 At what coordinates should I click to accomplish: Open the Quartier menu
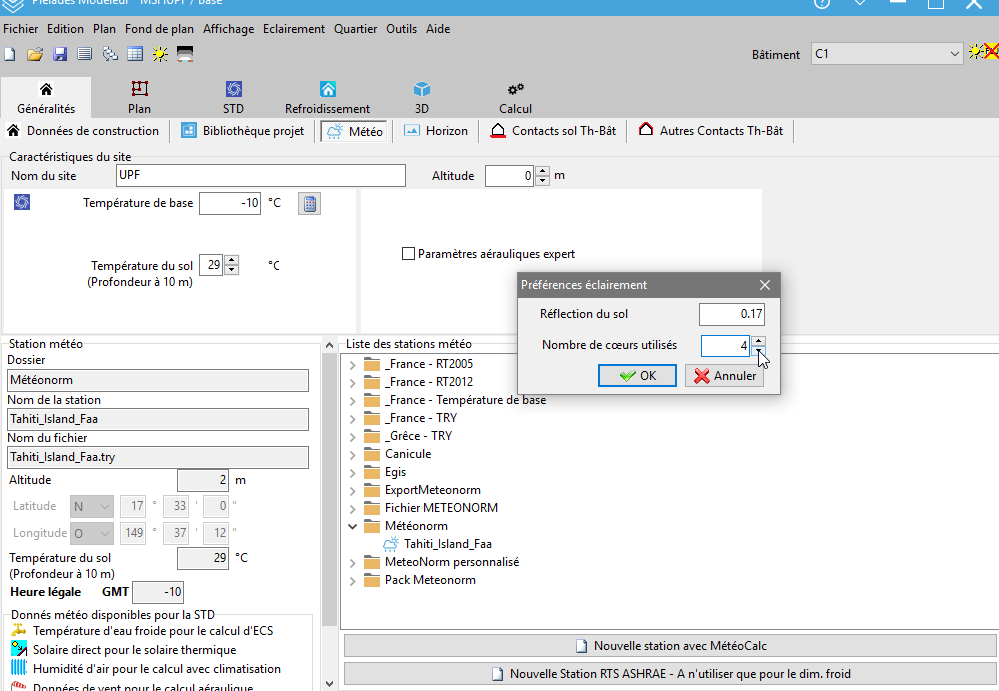[x=356, y=29]
